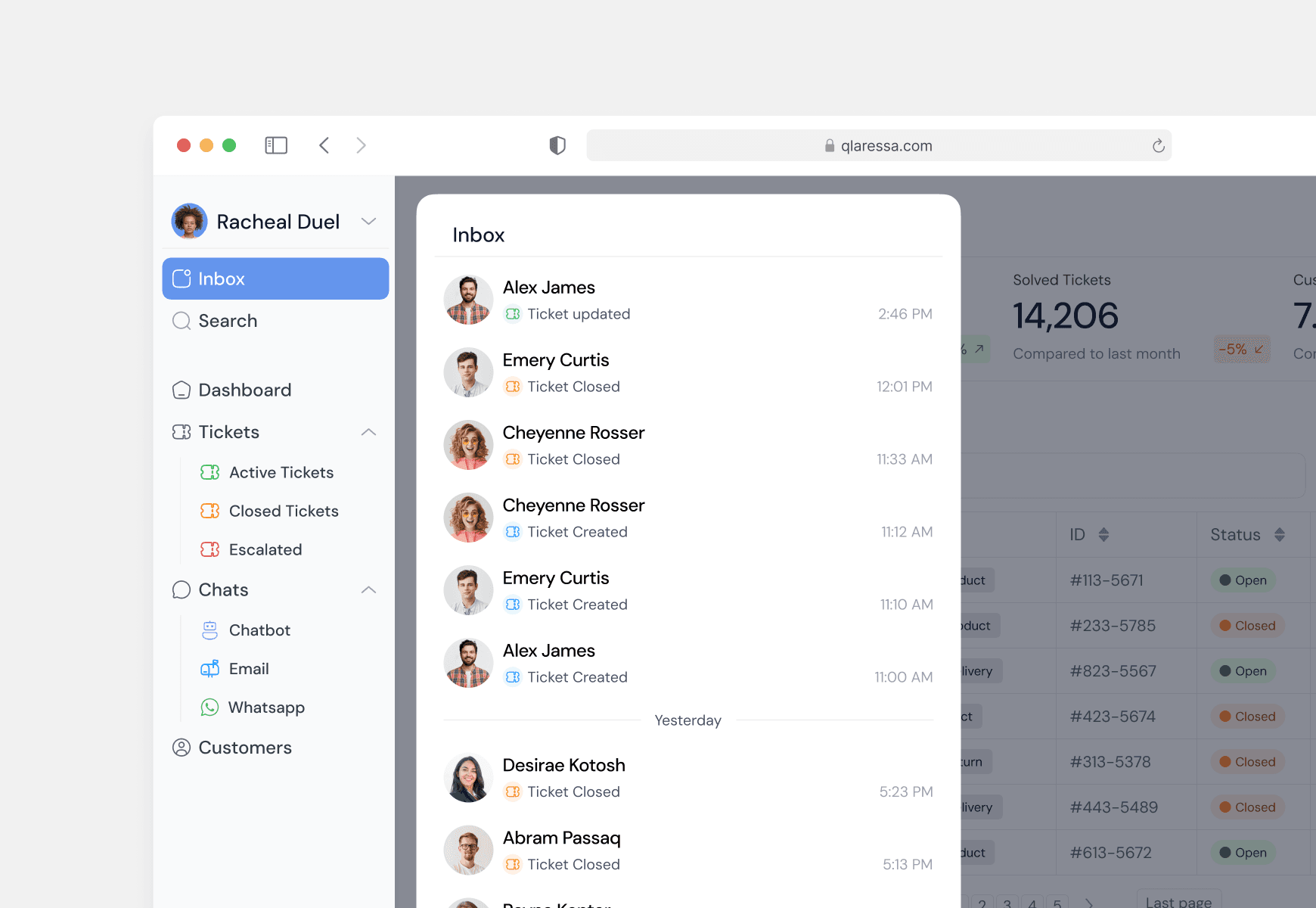Viewport: 1316px width, 908px height.
Task: Click Closed badge for #443-5489
Action: (x=1248, y=807)
